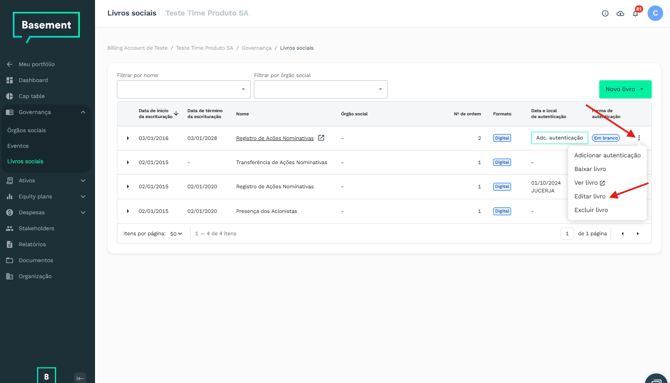Click the Basement logo
This screenshot has height=383, width=670.
pyautogui.click(x=46, y=27)
